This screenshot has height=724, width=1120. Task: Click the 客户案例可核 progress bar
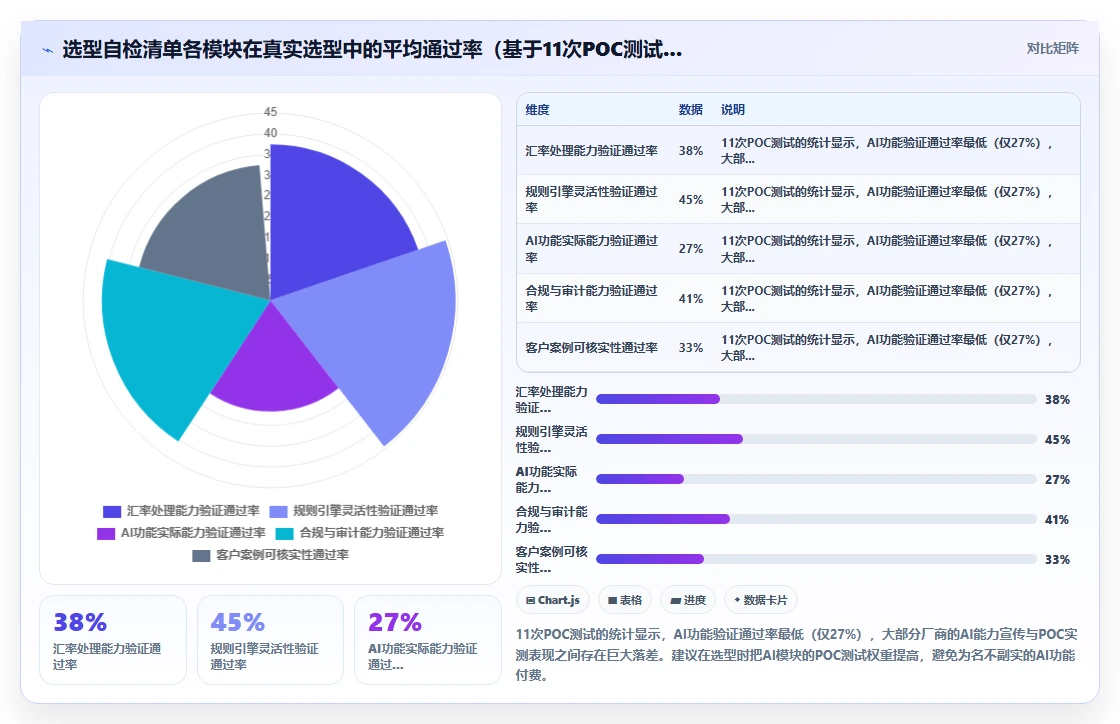pos(816,559)
